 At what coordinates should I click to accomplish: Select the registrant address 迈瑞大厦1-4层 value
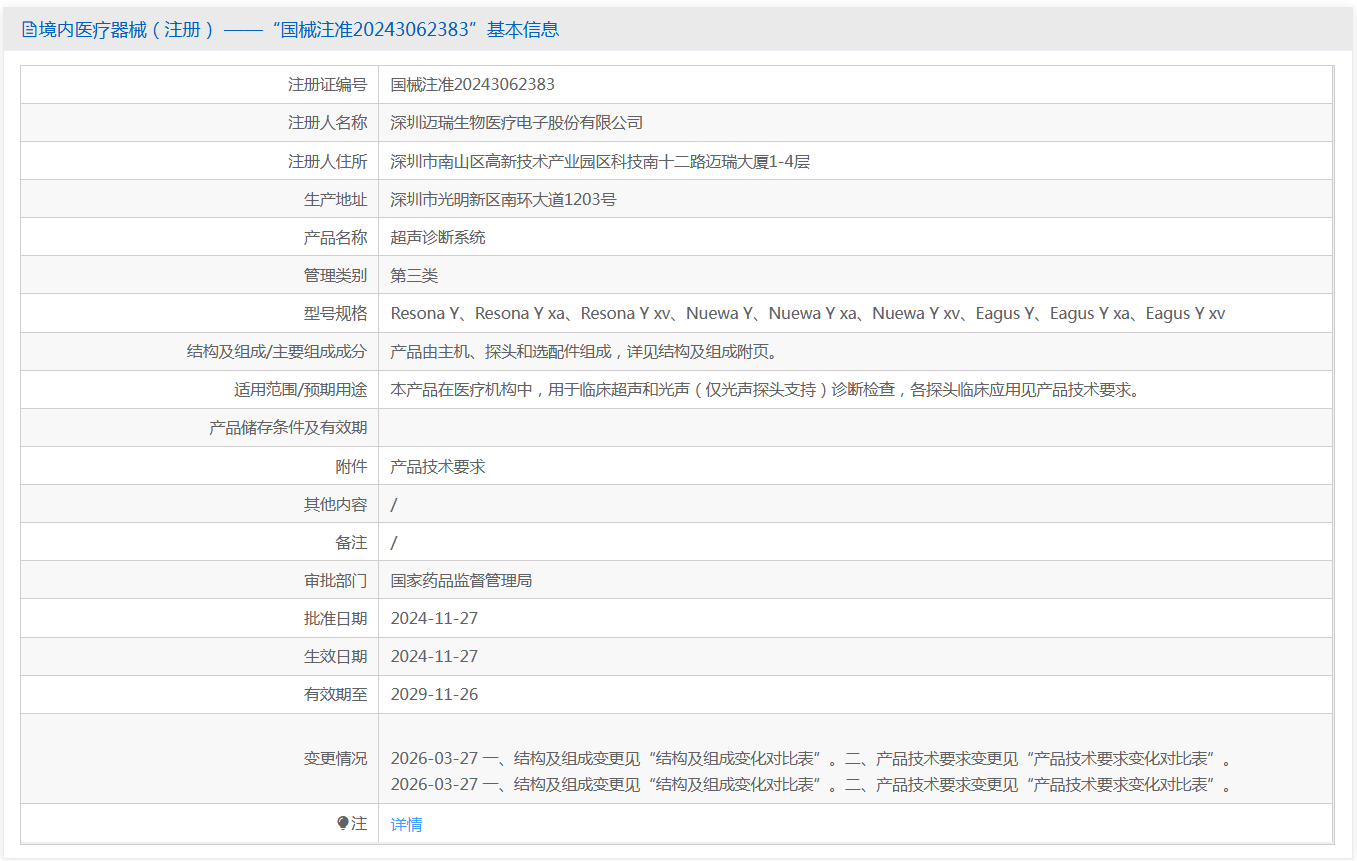[x=600, y=161]
